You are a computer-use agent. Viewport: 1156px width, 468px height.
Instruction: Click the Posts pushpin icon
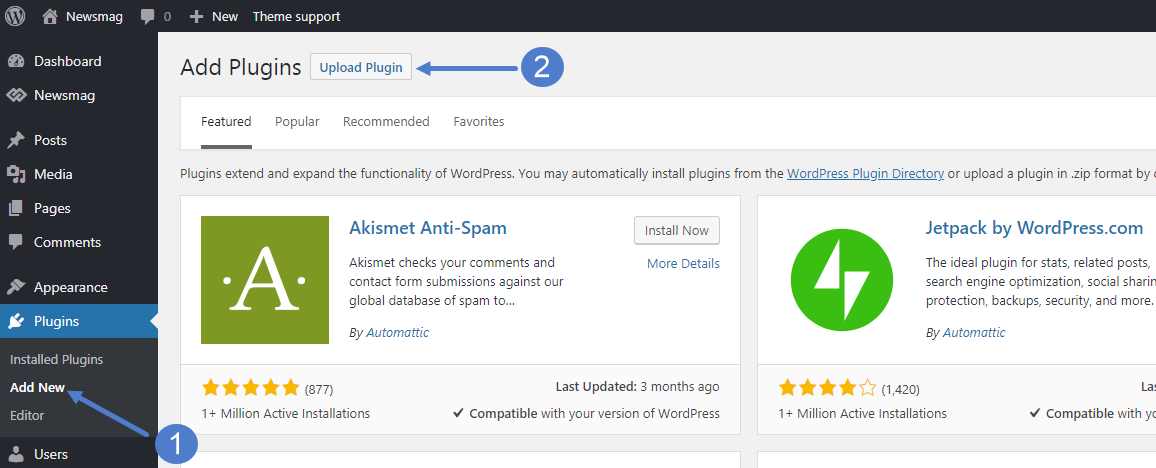coord(16,140)
